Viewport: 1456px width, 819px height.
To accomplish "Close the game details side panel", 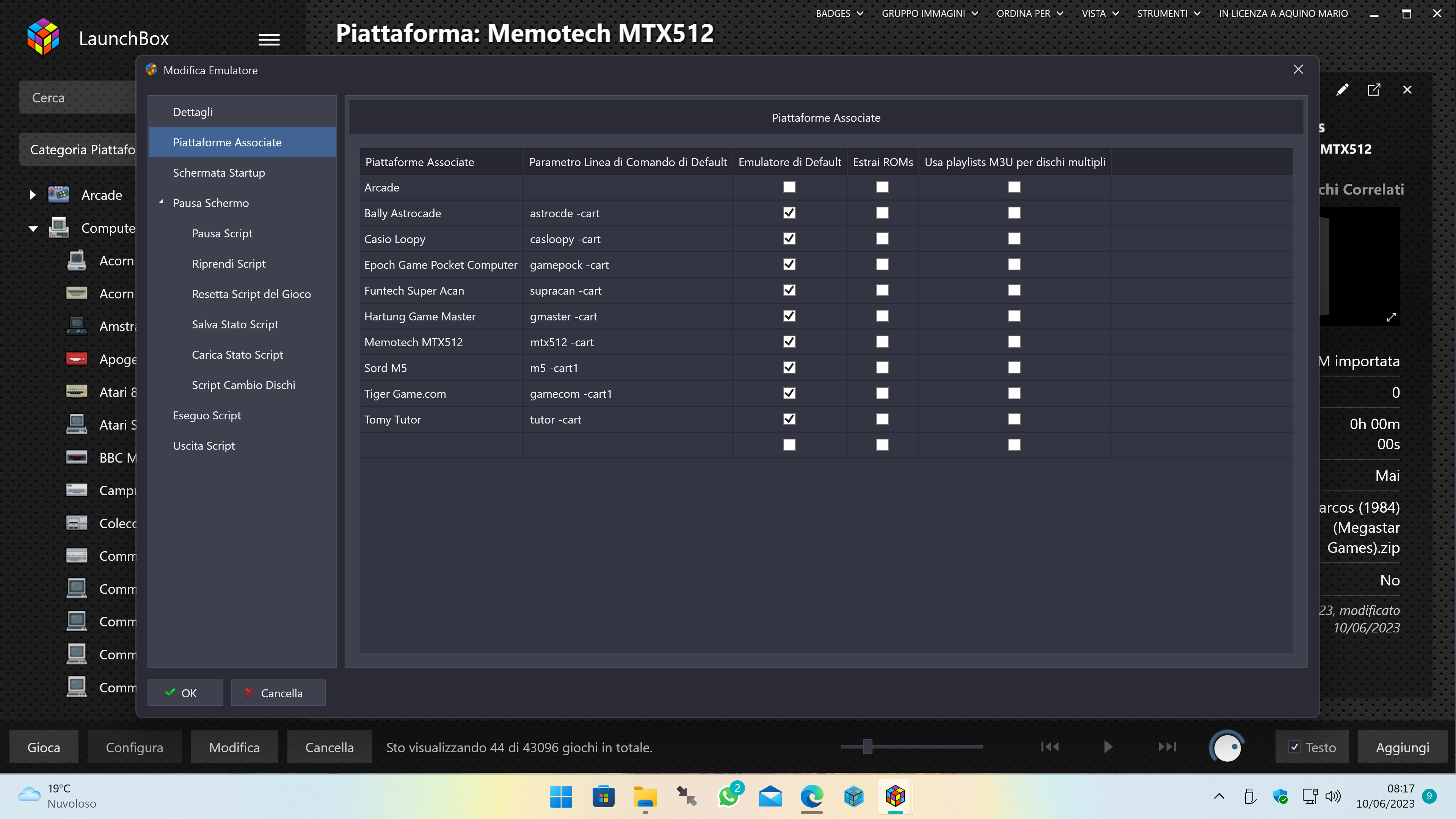I will coord(1407,90).
